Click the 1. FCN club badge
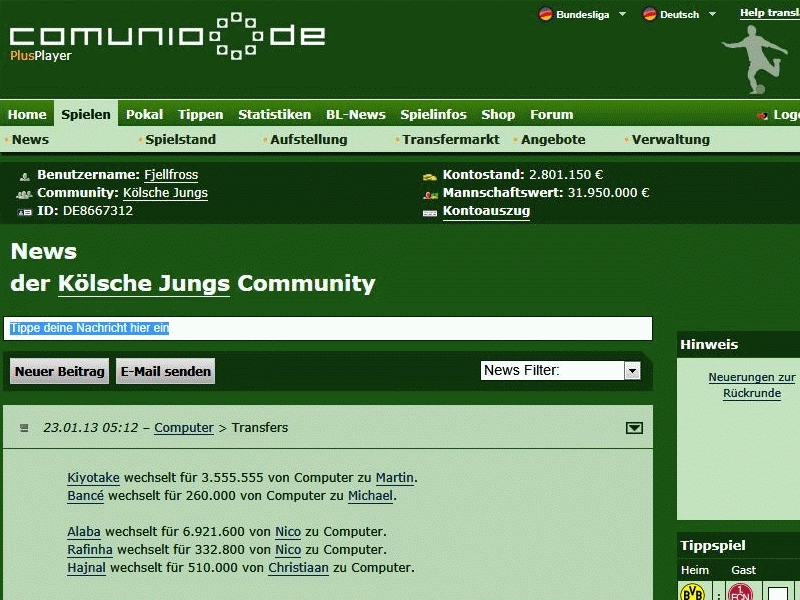Viewport: 800px width, 600px height. tap(740, 592)
